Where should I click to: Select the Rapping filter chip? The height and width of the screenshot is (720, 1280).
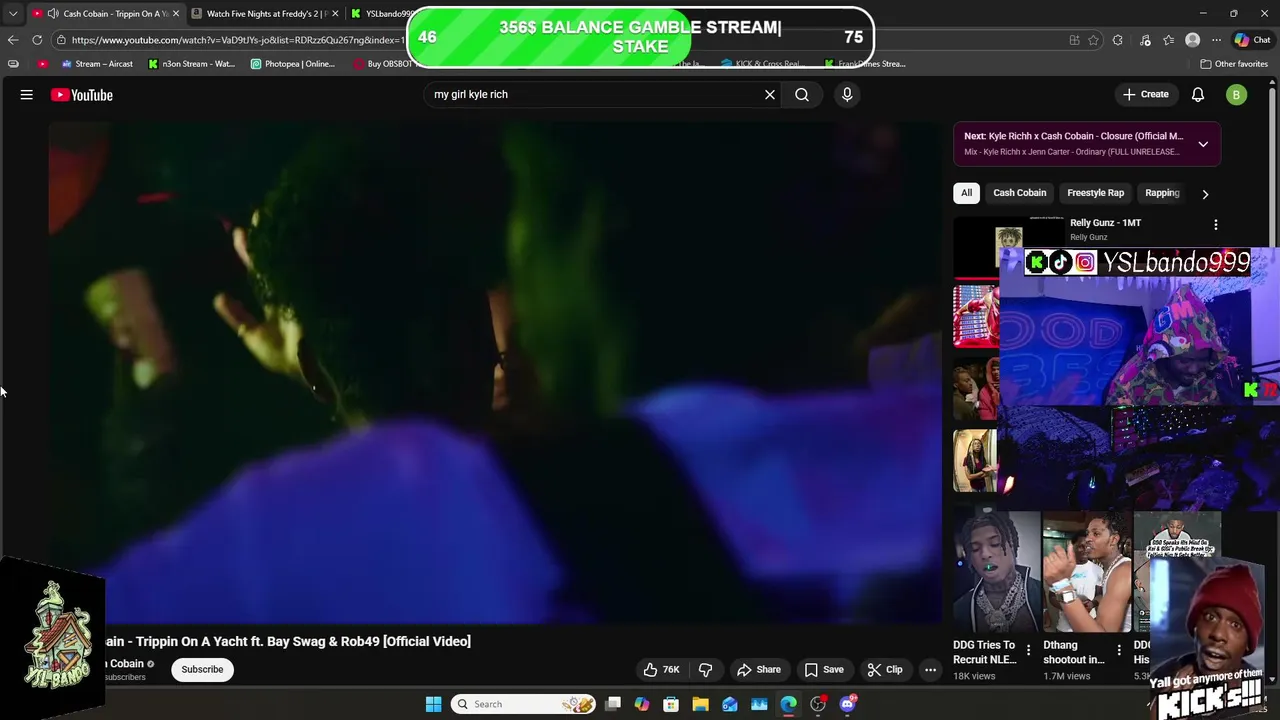point(1162,193)
